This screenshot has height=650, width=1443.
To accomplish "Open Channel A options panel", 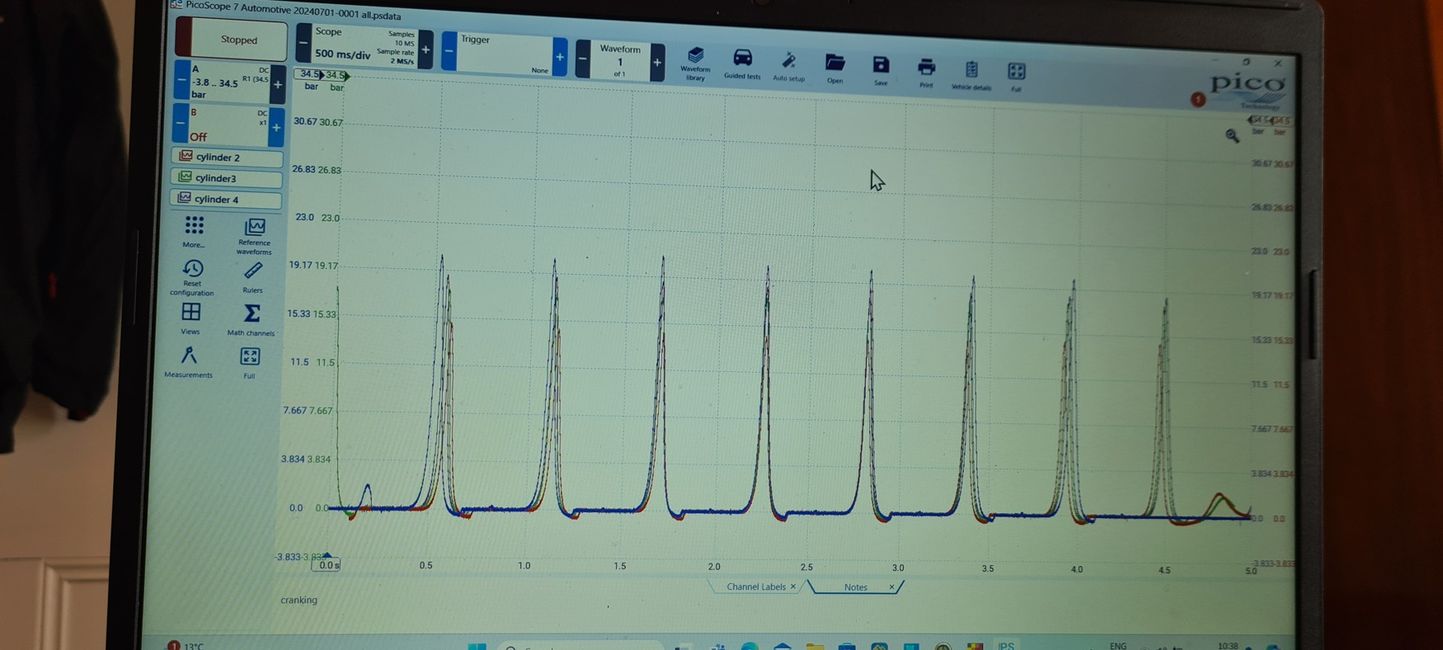I will 229,82.
